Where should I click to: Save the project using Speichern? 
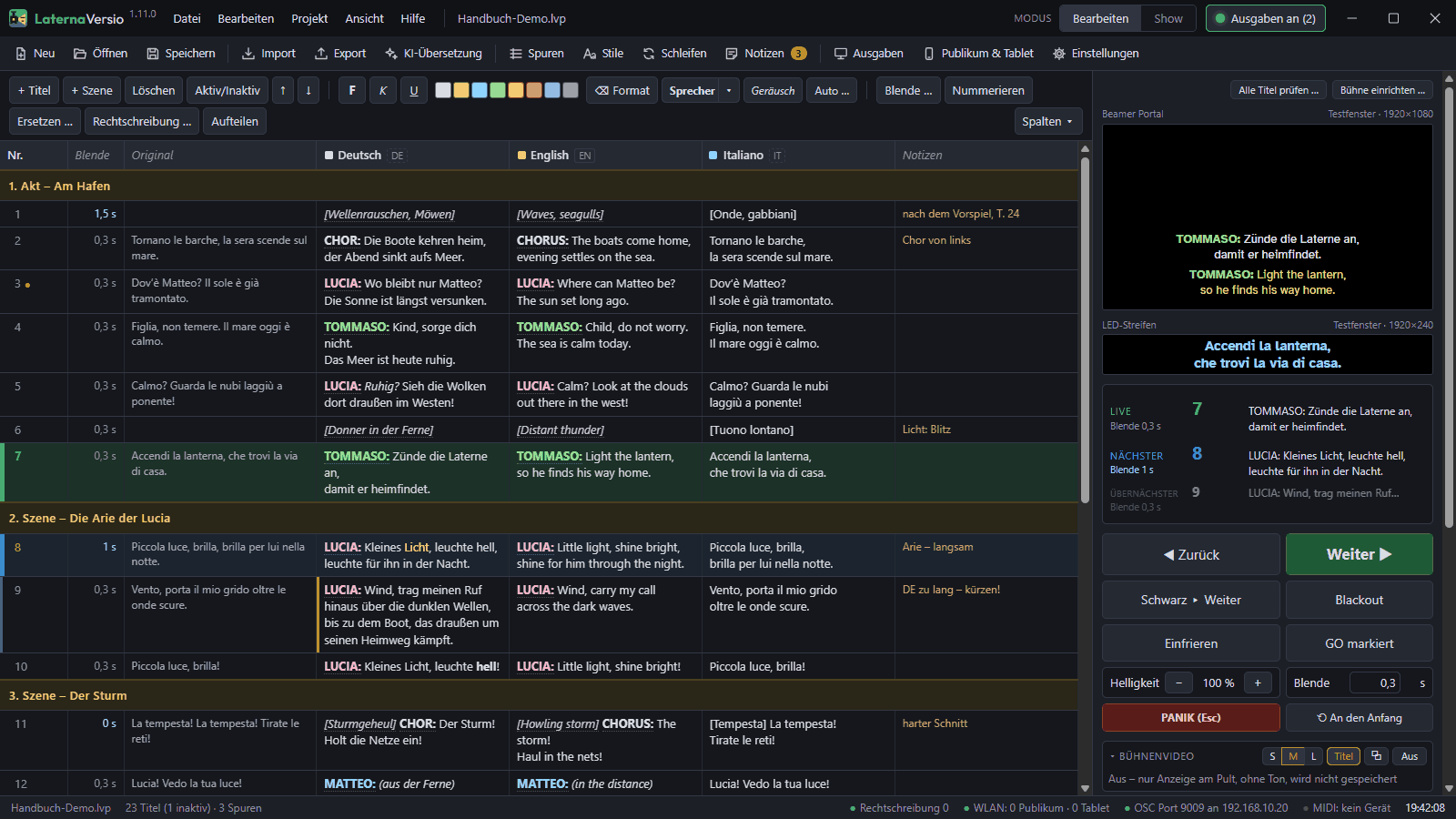(x=181, y=54)
